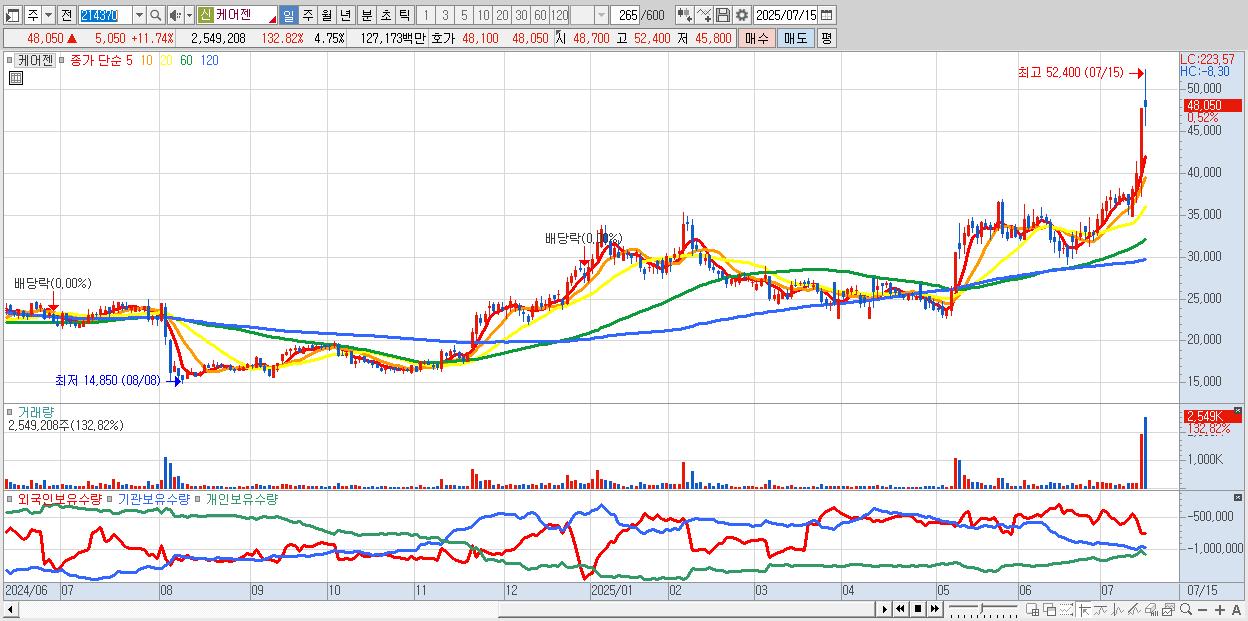This screenshot has width=1248, height=621.
Task: Select the 분 minute chart period
Action: 366,15
